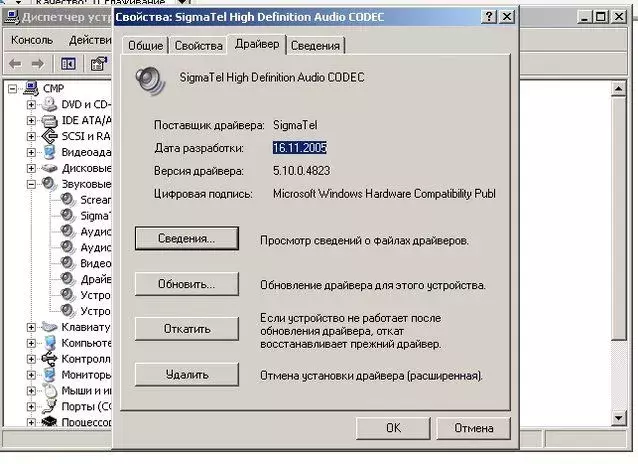Expand the Мыши node
Screen dimensions: 638x464
[31, 390]
